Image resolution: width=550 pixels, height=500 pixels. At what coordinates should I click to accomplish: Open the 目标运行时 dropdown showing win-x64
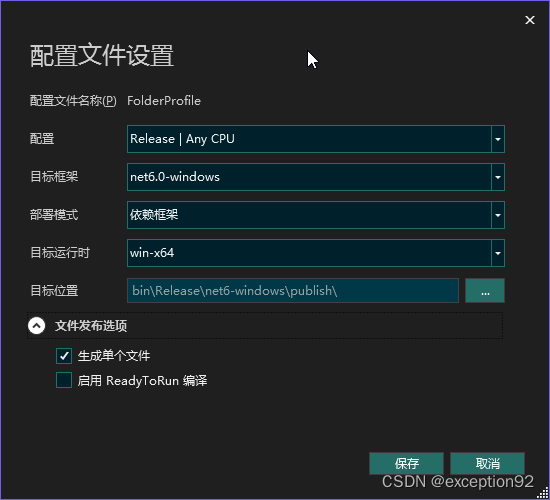click(316, 253)
